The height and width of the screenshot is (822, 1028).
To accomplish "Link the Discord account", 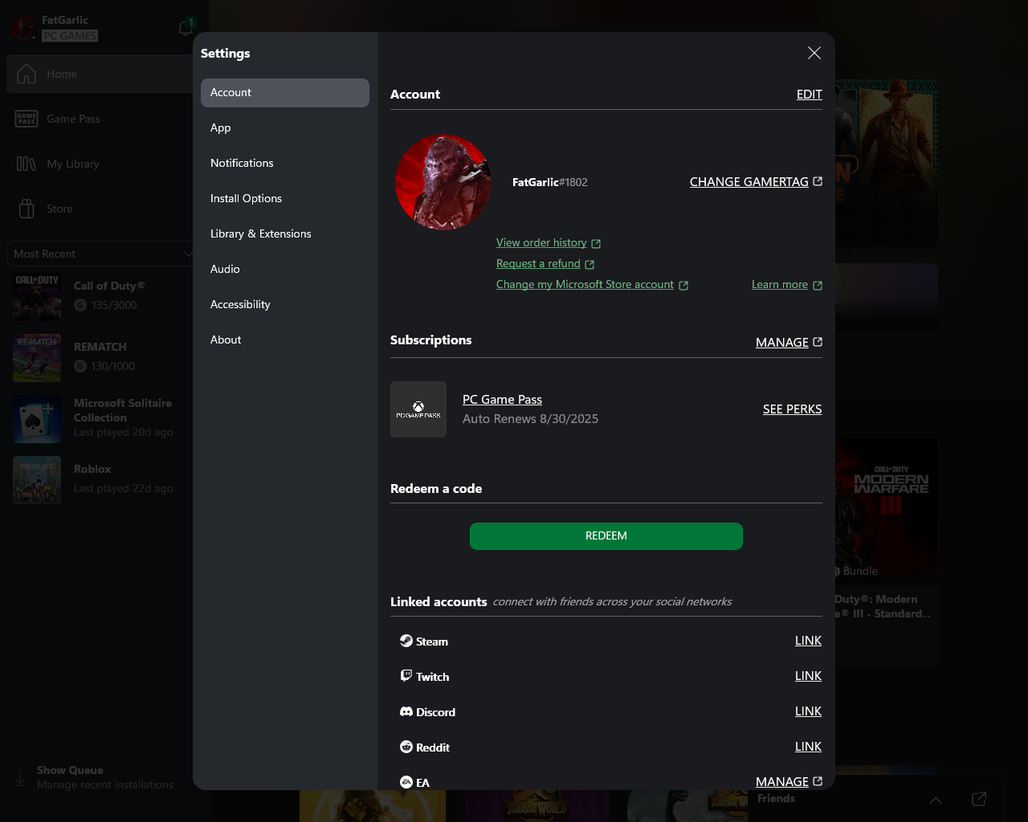I will click(808, 711).
